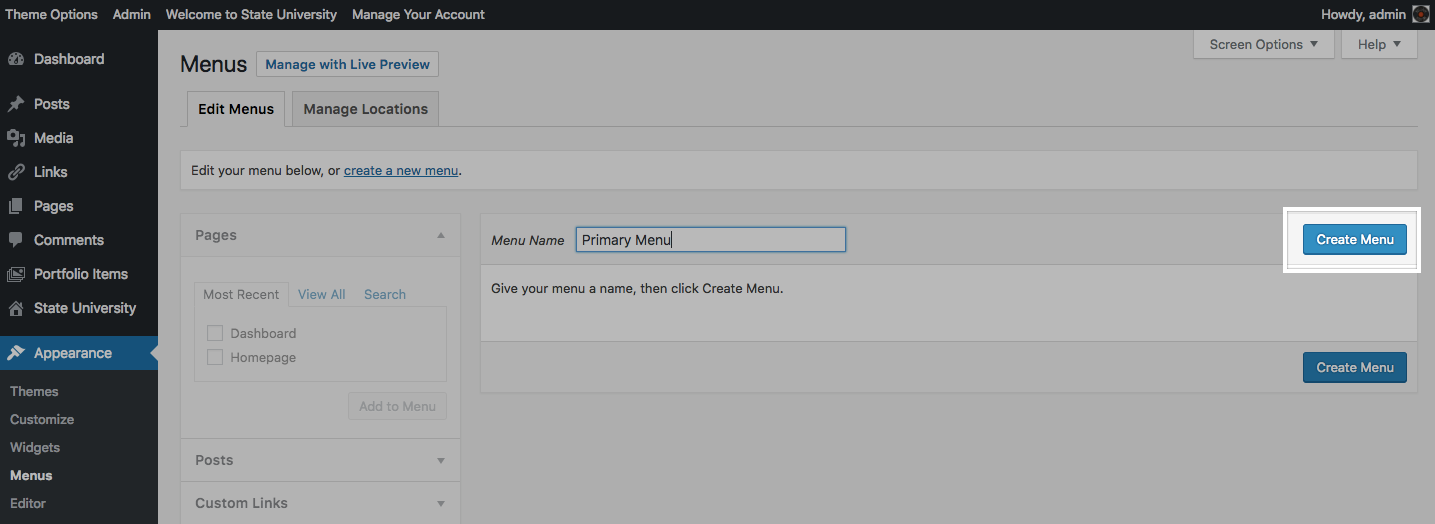Screen dimensions: 1435x524
Task: Click Manage with Live Preview button
Action: [347, 64]
